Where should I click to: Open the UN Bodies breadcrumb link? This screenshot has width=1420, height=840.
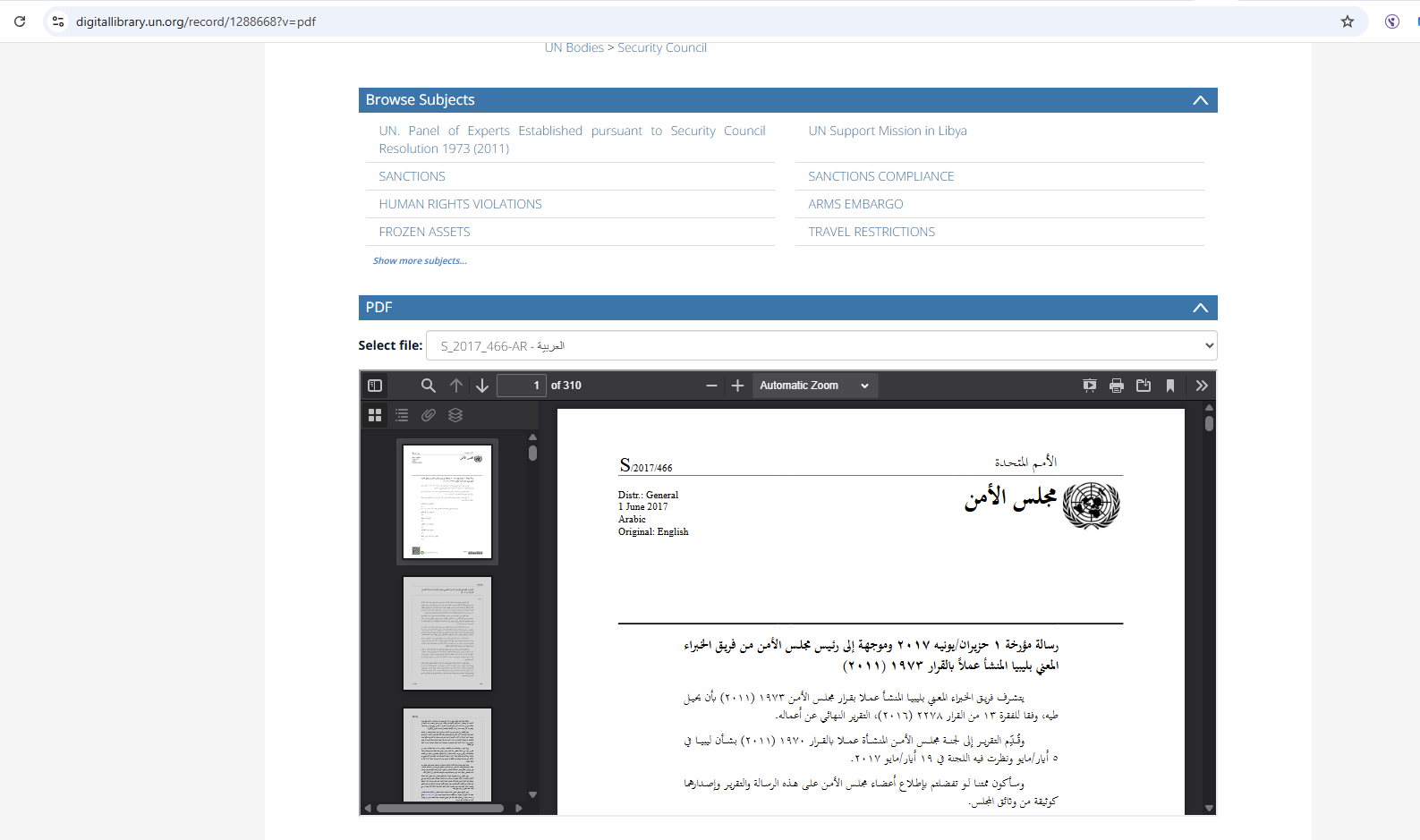coord(574,47)
